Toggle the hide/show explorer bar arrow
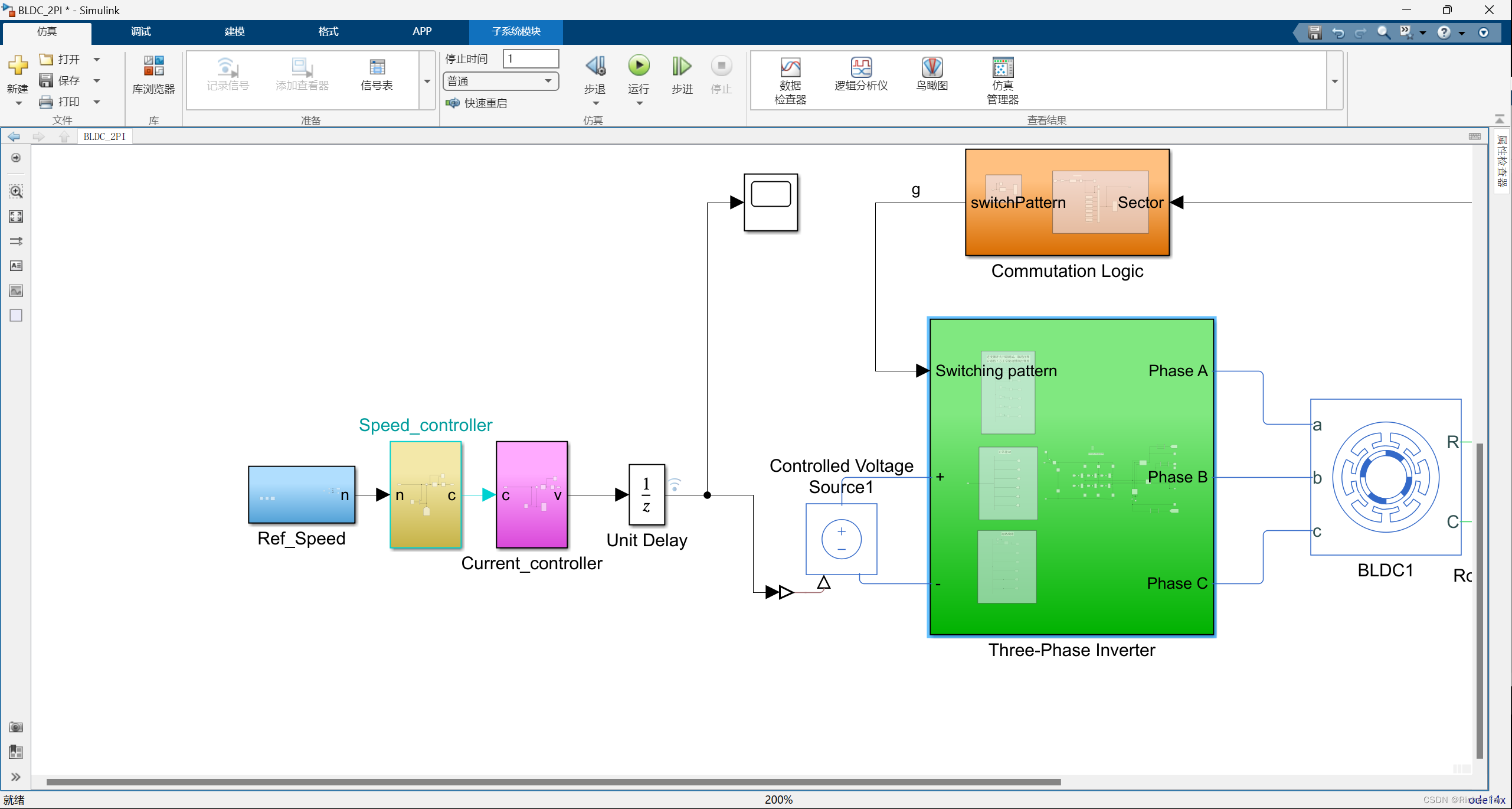This screenshot has width=1512, height=809. click(x=16, y=158)
